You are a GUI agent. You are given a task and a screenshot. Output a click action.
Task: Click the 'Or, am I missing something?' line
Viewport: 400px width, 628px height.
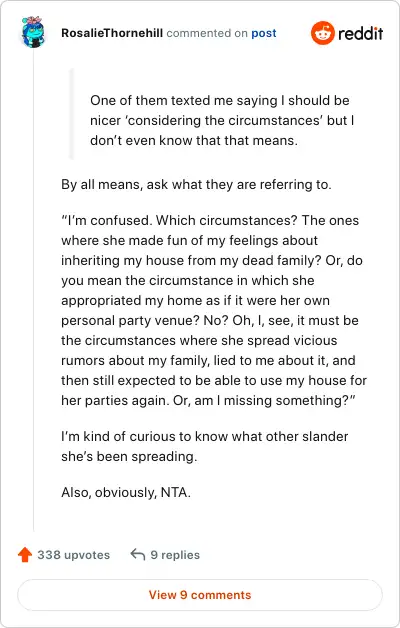click(264, 401)
